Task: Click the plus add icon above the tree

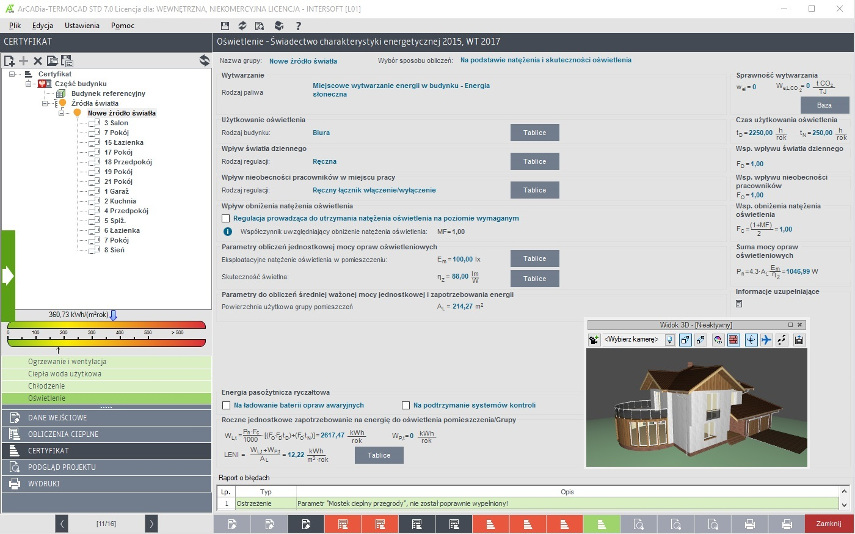Action: pos(23,61)
